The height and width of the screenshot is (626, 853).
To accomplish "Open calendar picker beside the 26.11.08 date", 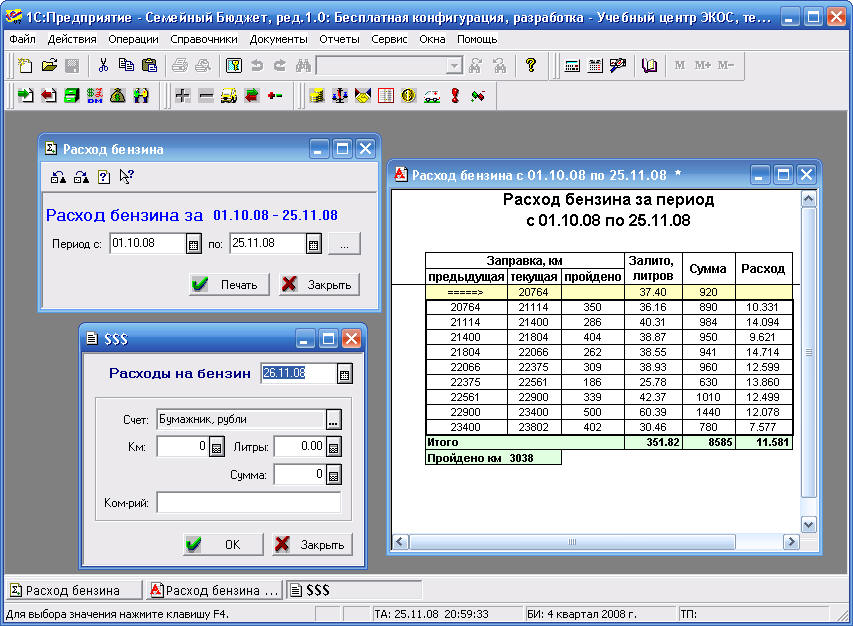I will [x=344, y=374].
